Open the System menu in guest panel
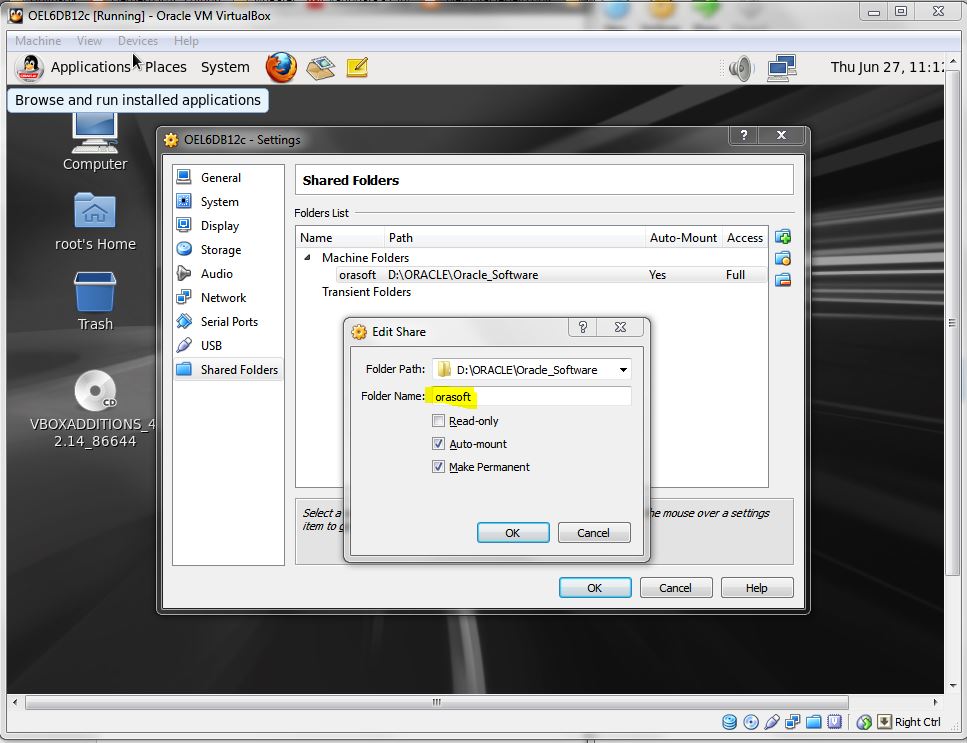Image resolution: width=967 pixels, height=743 pixels. pos(225,67)
